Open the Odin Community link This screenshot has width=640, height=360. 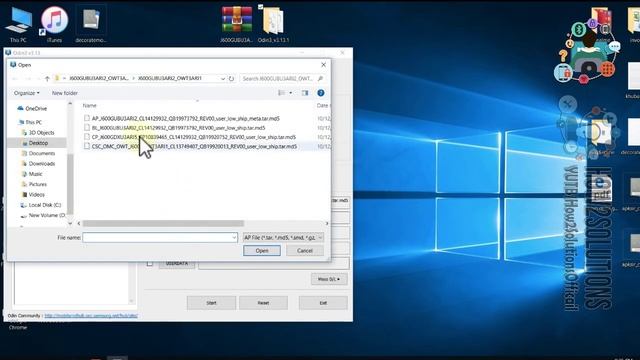[x=91, y=316]
